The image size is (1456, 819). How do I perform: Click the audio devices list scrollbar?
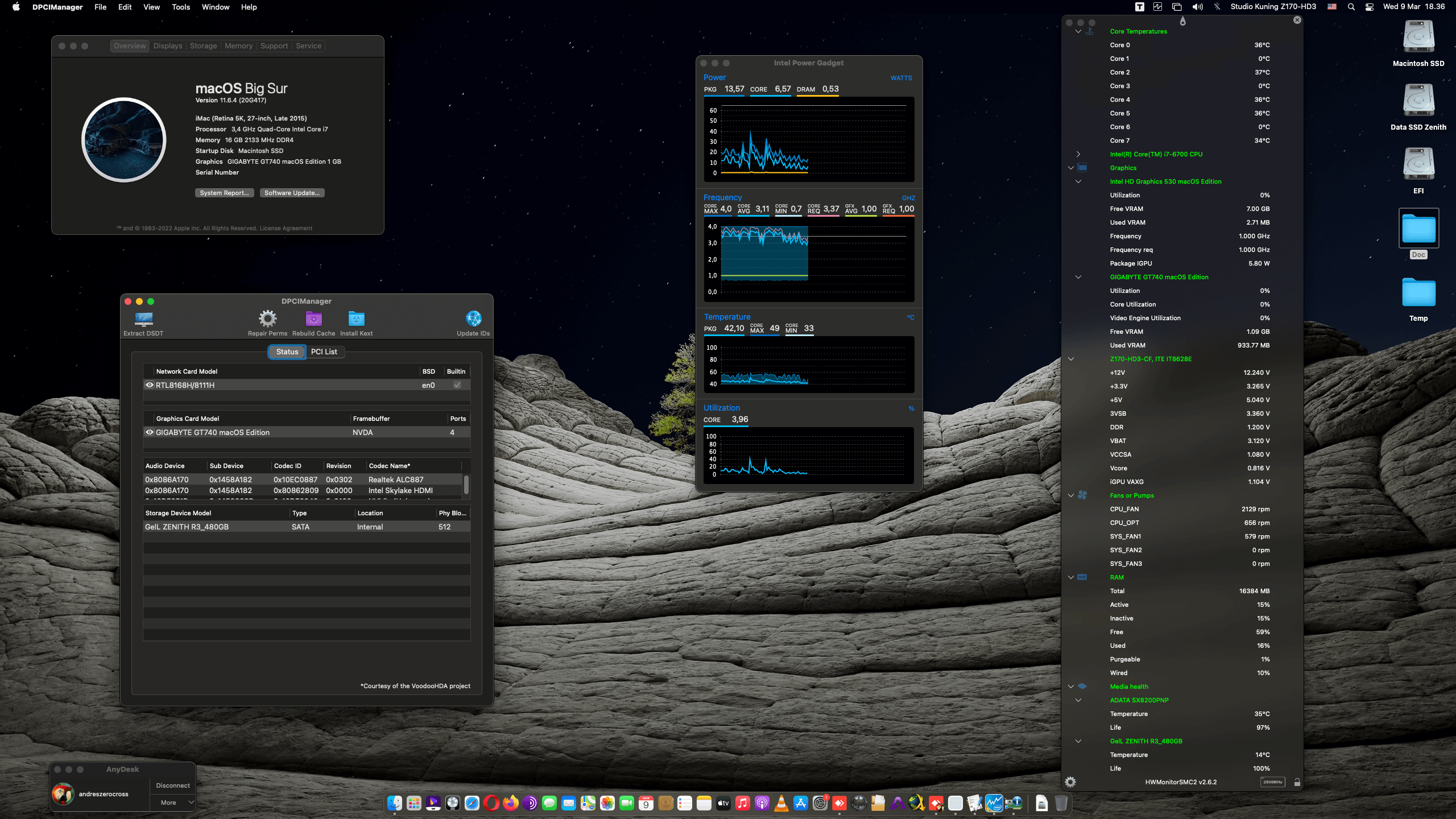coord(466,485)
